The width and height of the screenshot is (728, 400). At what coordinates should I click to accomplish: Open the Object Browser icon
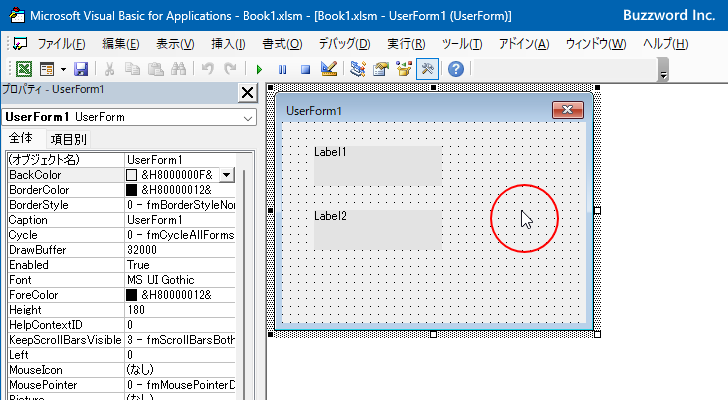pyautogui.click(x=404, y=69)
